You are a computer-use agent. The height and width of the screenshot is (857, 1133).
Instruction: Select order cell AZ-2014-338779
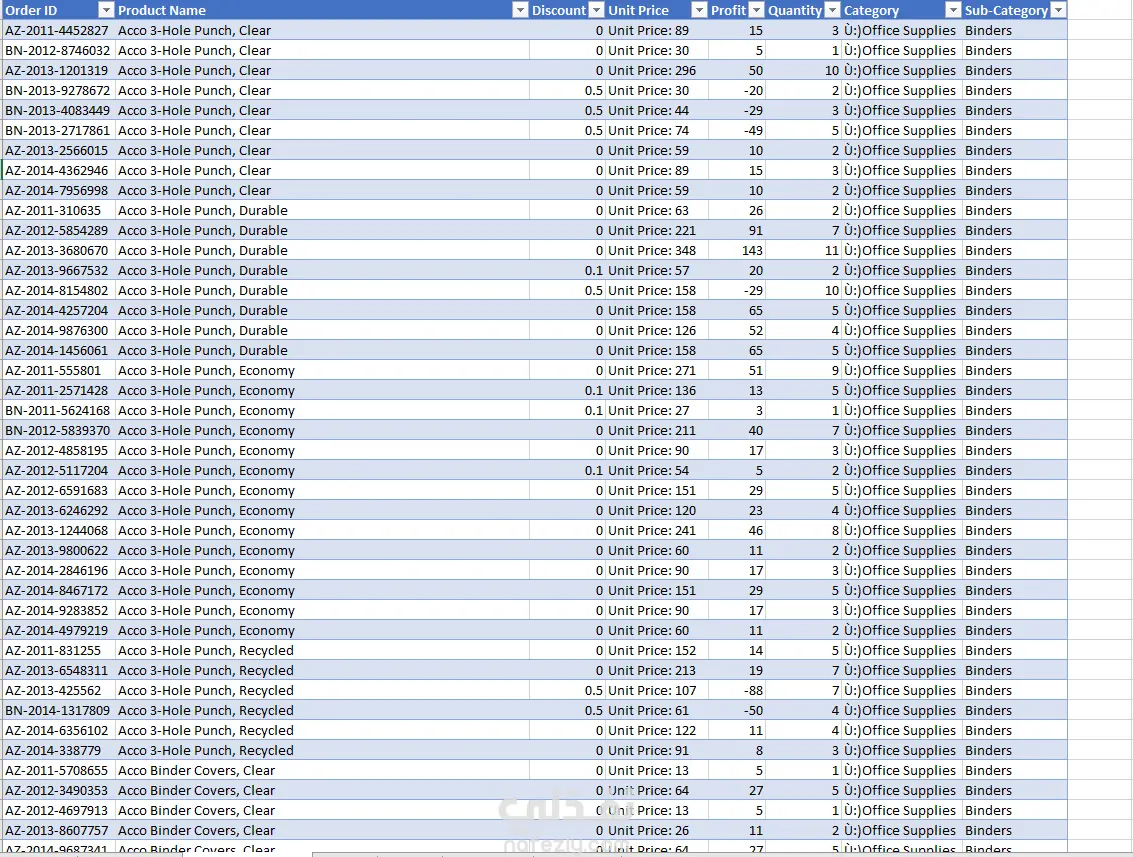[x=58, y=750]
